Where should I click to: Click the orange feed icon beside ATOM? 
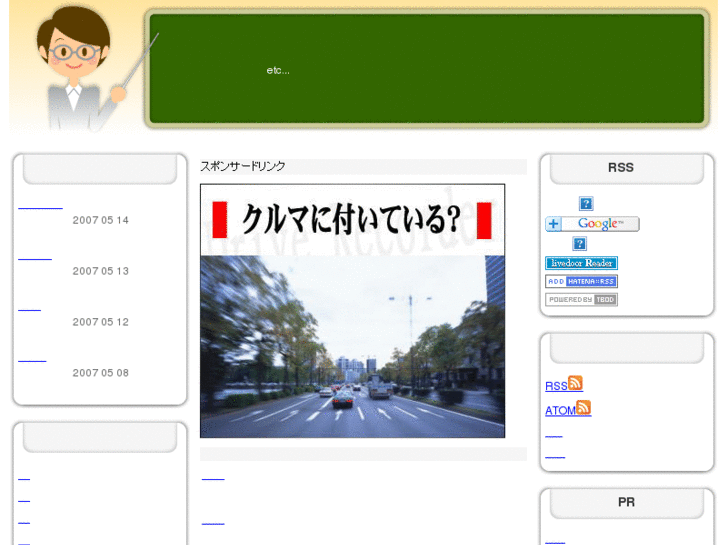click(x=583, y=408)
